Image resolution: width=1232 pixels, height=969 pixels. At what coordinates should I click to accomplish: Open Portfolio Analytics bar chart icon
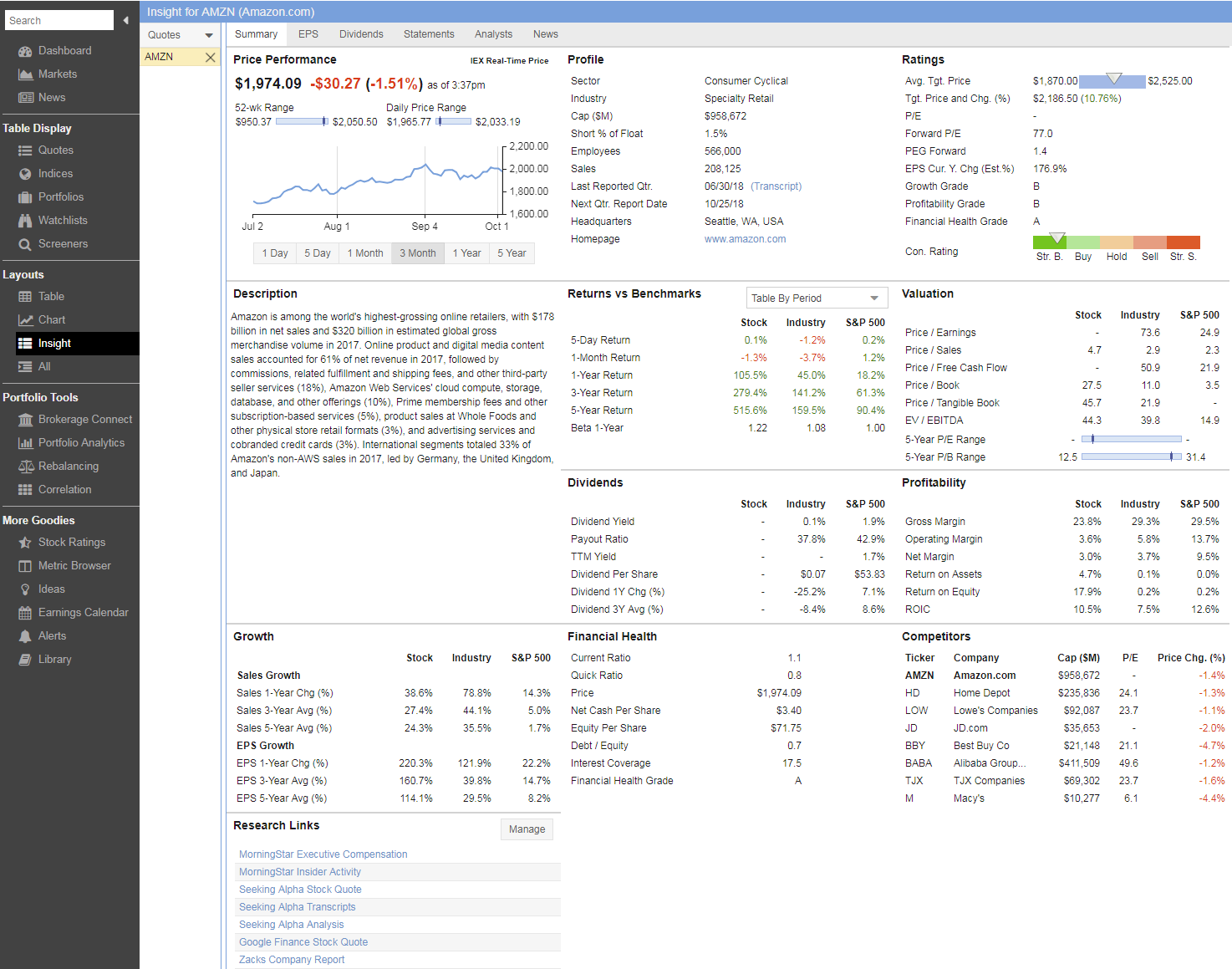click(x=25, y=443)
